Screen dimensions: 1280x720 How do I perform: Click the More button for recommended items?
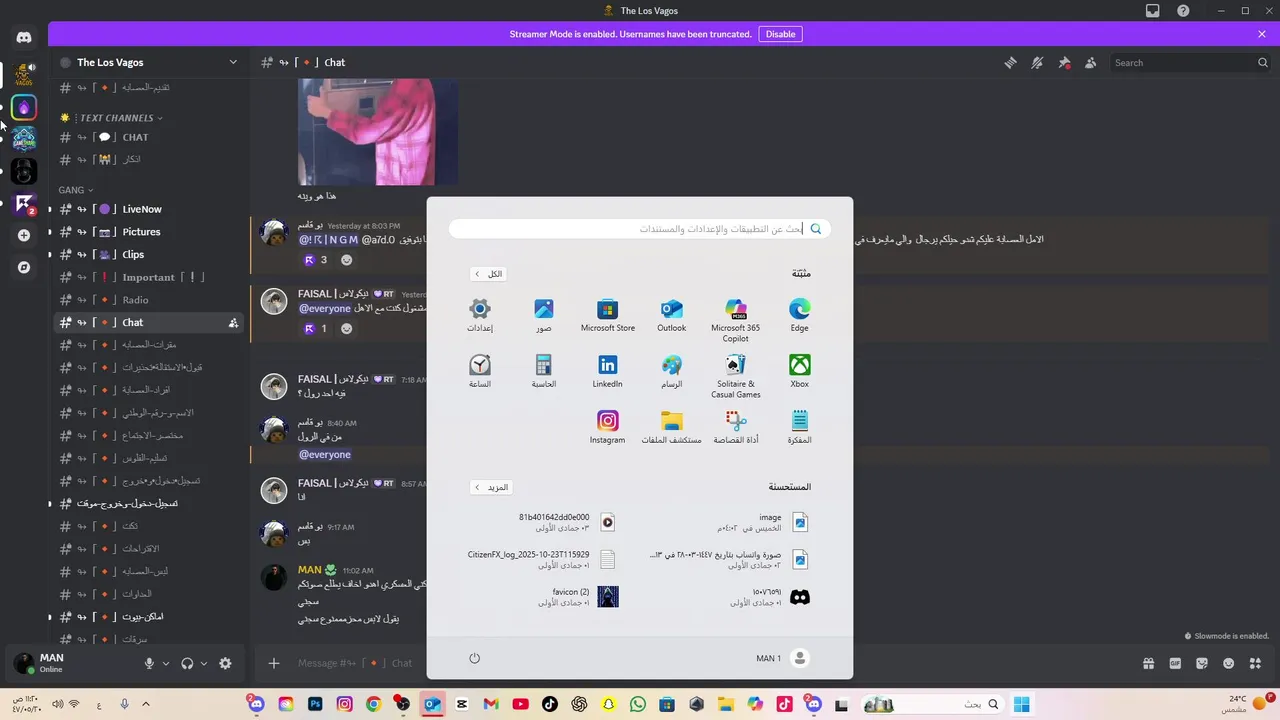point(491,487)
